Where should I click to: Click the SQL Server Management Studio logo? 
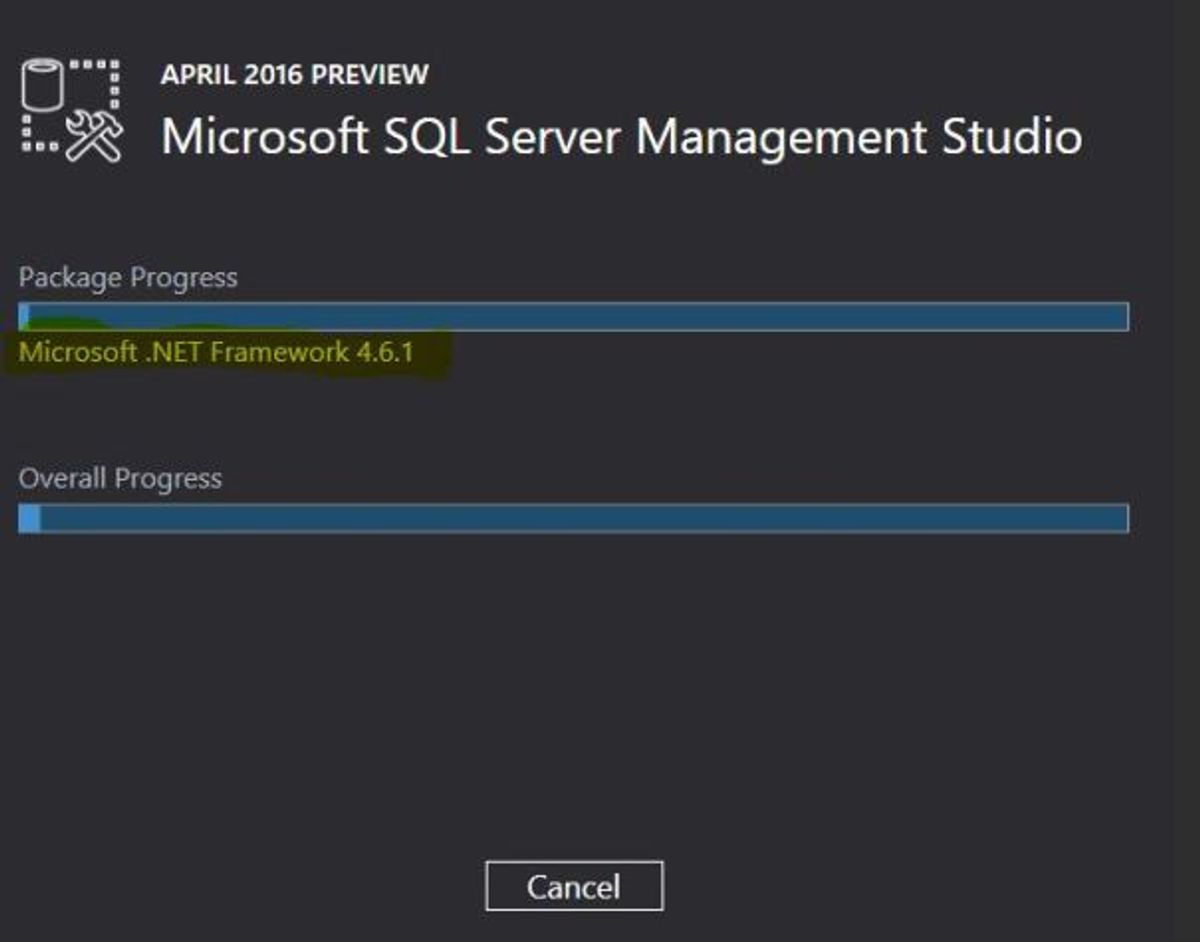pyautogui.click(x=71, y=110)
